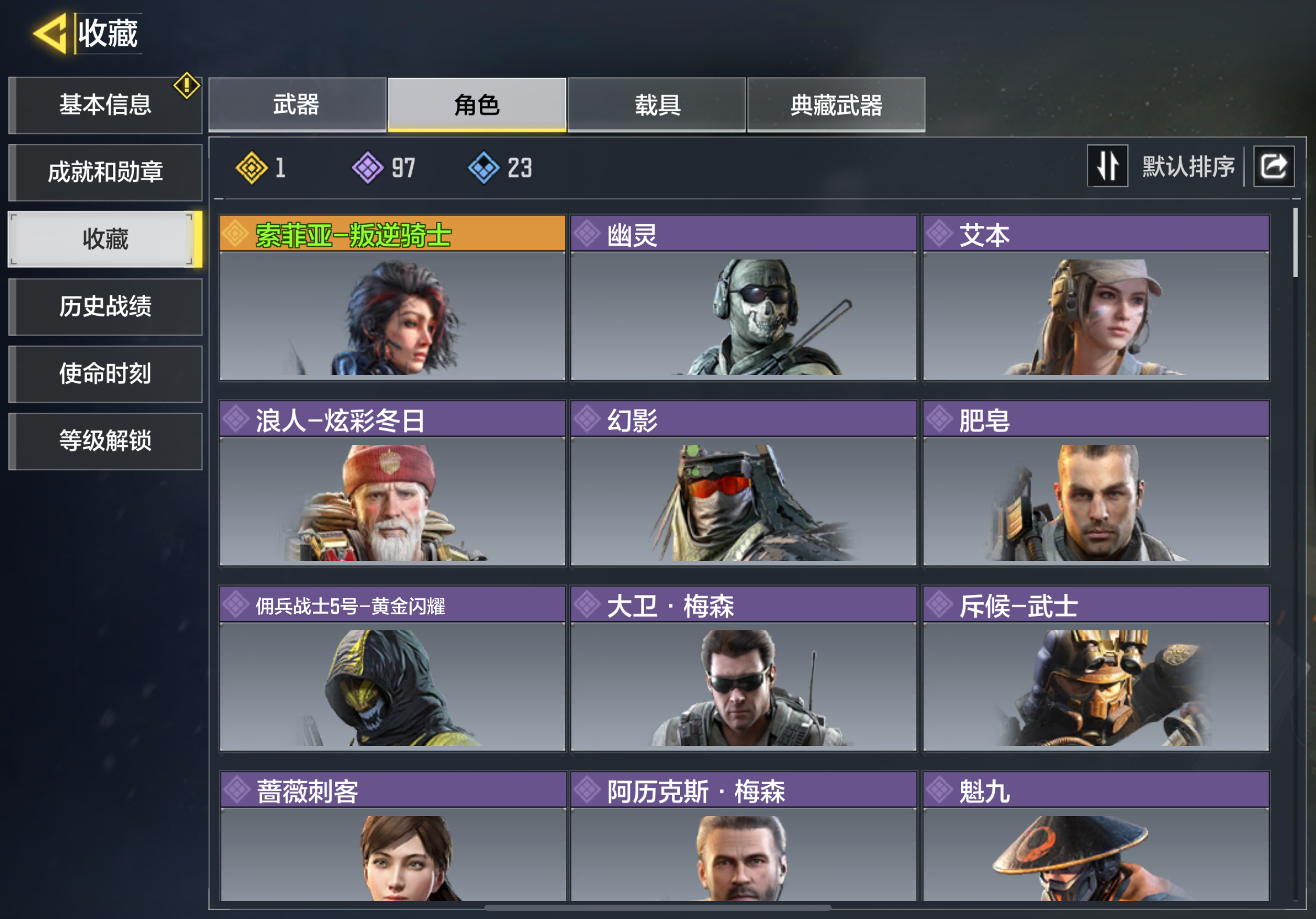This screenshot has width=1316, height=919.
Task: Switch to the 载具 tab
Action: tap(657, 105)
